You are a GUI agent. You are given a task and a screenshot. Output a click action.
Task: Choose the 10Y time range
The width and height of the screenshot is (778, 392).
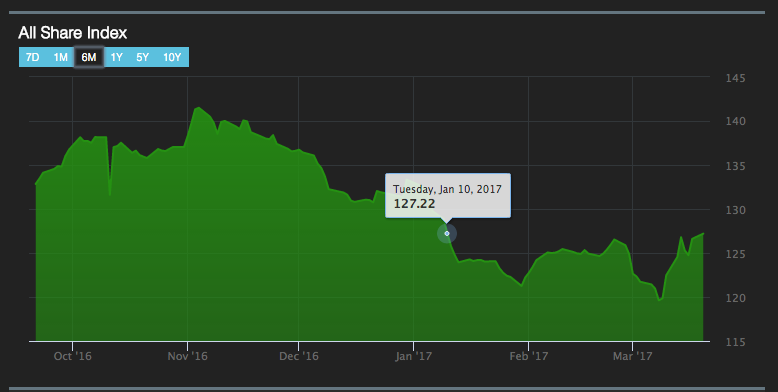click(x=172, y=57)
